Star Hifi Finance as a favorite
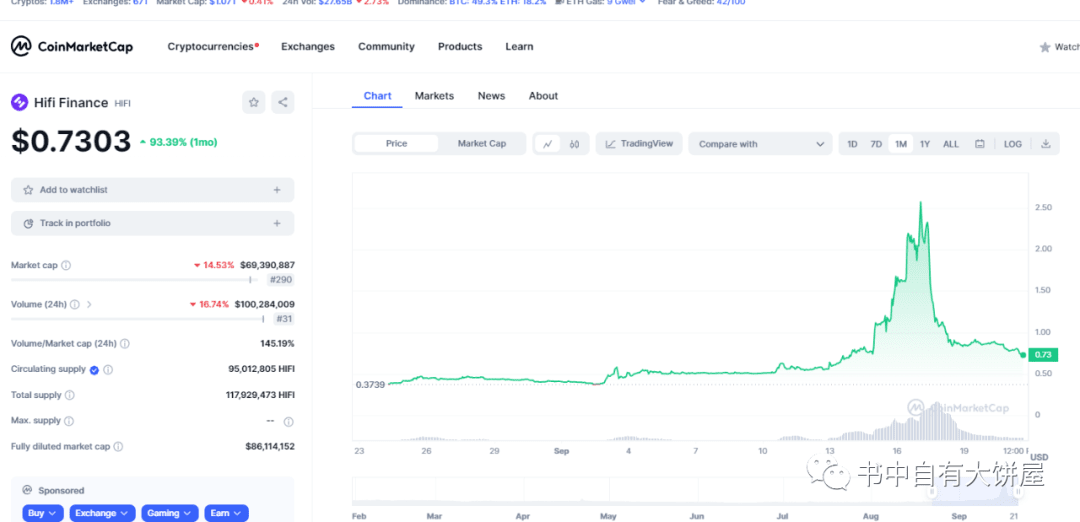 pyautogui.click(x=254, y=102)
